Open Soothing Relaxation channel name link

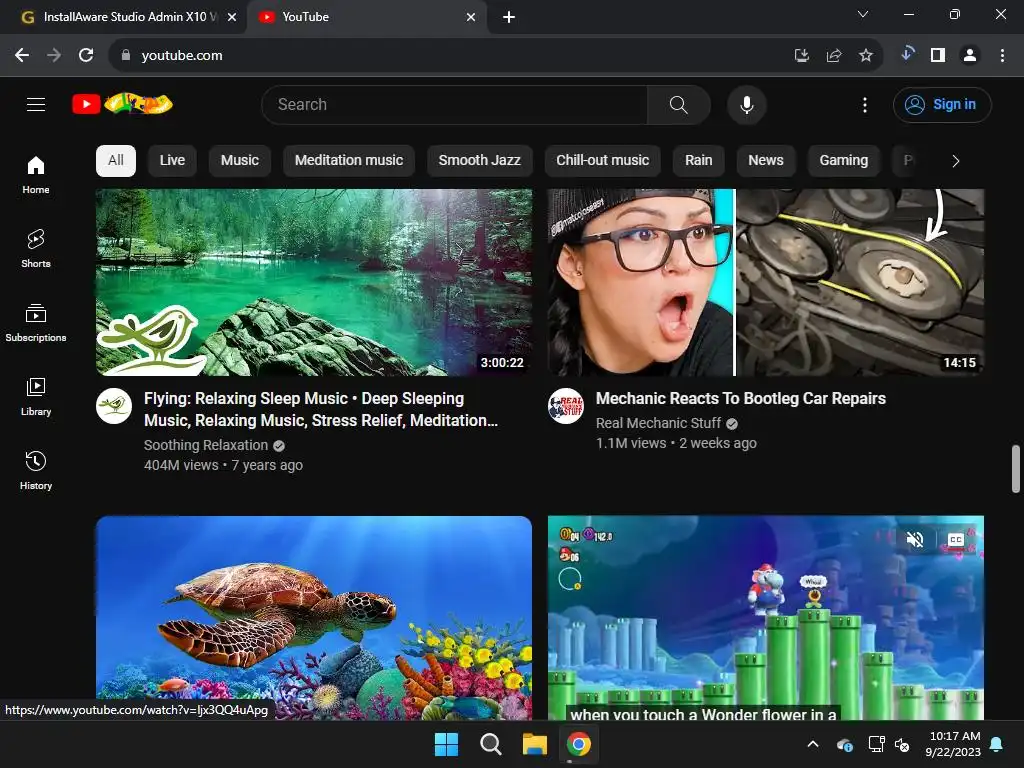pyautogui.click(x=206, y=445)
